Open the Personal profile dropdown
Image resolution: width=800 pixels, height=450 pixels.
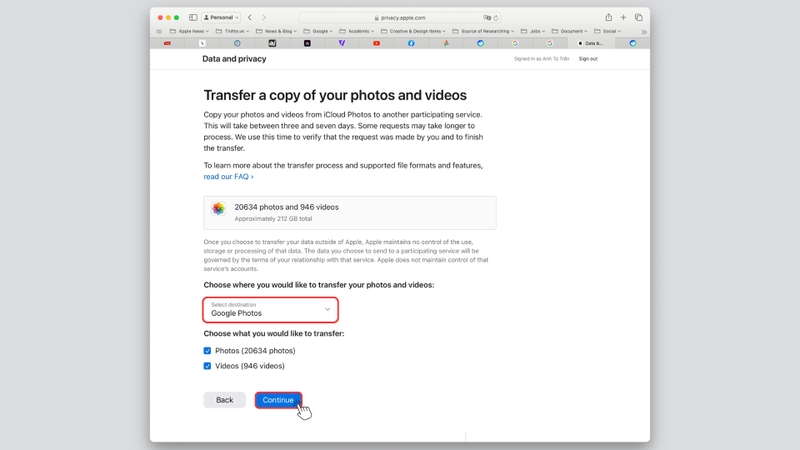(221, 17)
